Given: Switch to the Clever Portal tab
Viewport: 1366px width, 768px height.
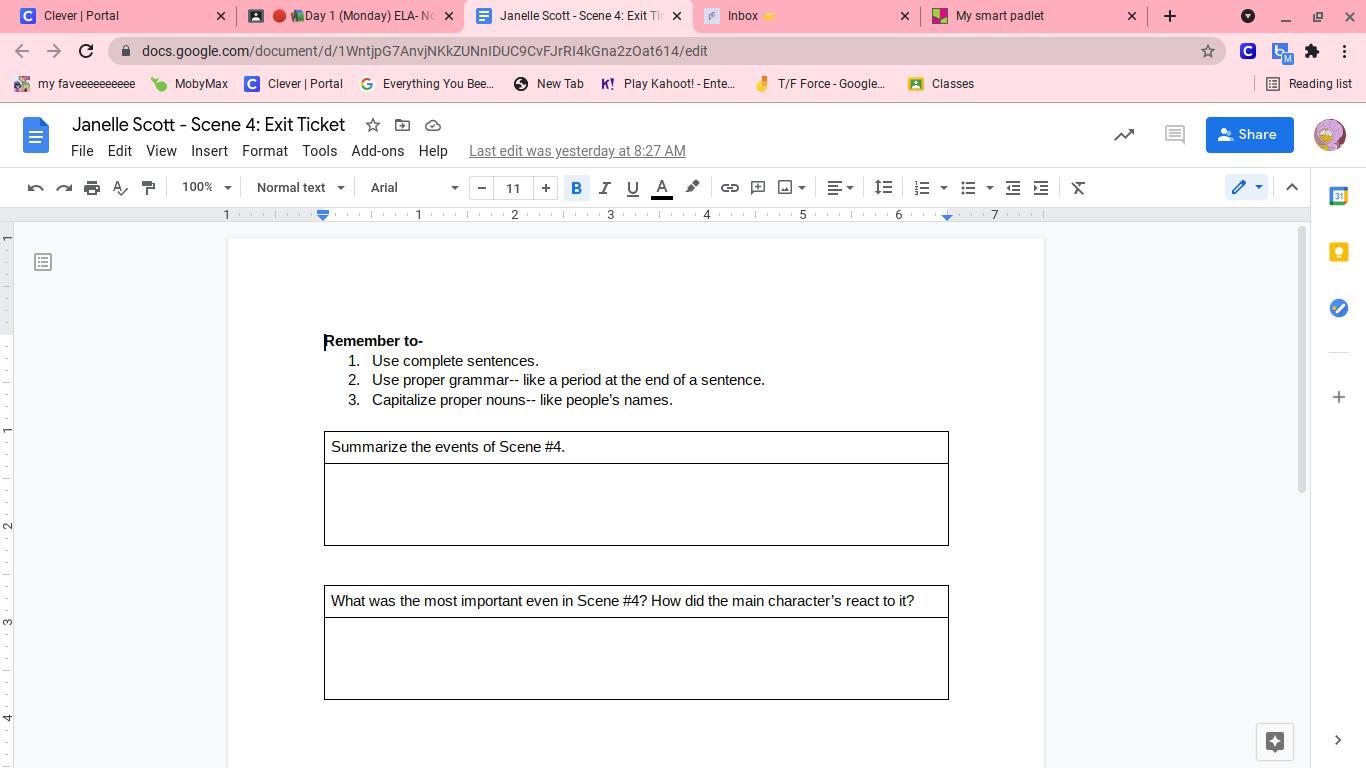Looking at the screenshot, I should click(120, 16).
